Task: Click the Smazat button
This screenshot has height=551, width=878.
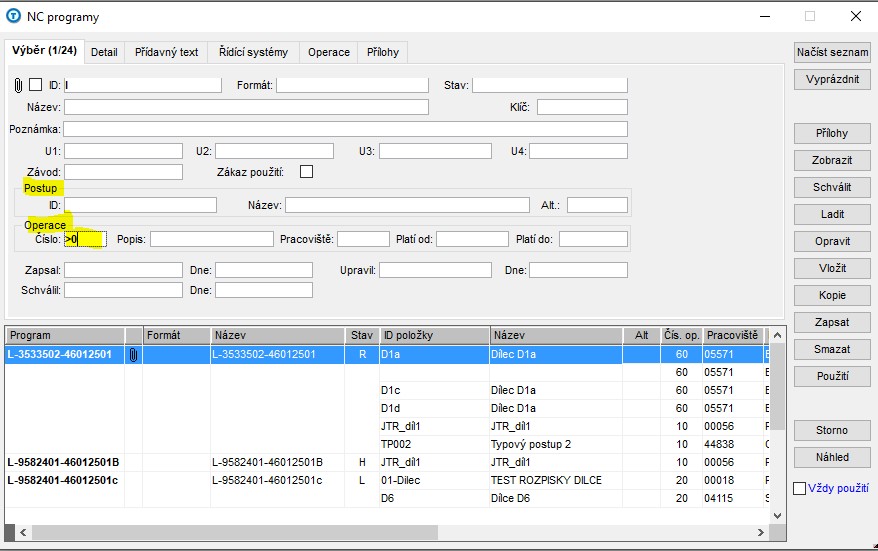Action: [x=832, y=349]
